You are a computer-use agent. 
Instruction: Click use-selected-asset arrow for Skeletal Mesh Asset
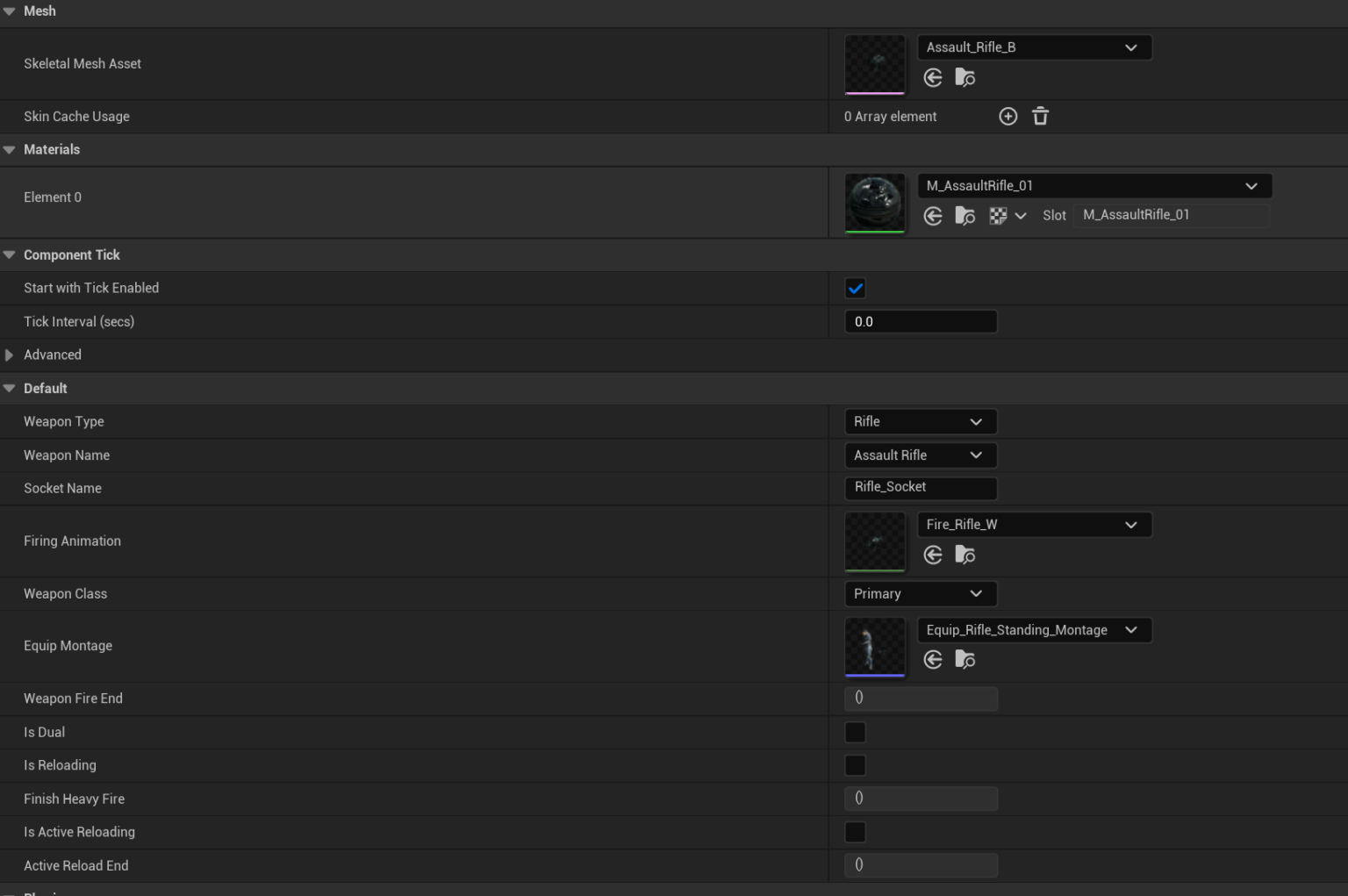click(933, 78)
